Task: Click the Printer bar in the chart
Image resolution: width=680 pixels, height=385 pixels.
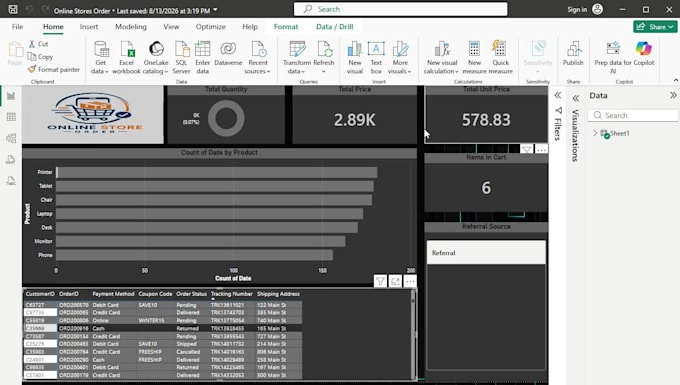Action: (217, 172)
